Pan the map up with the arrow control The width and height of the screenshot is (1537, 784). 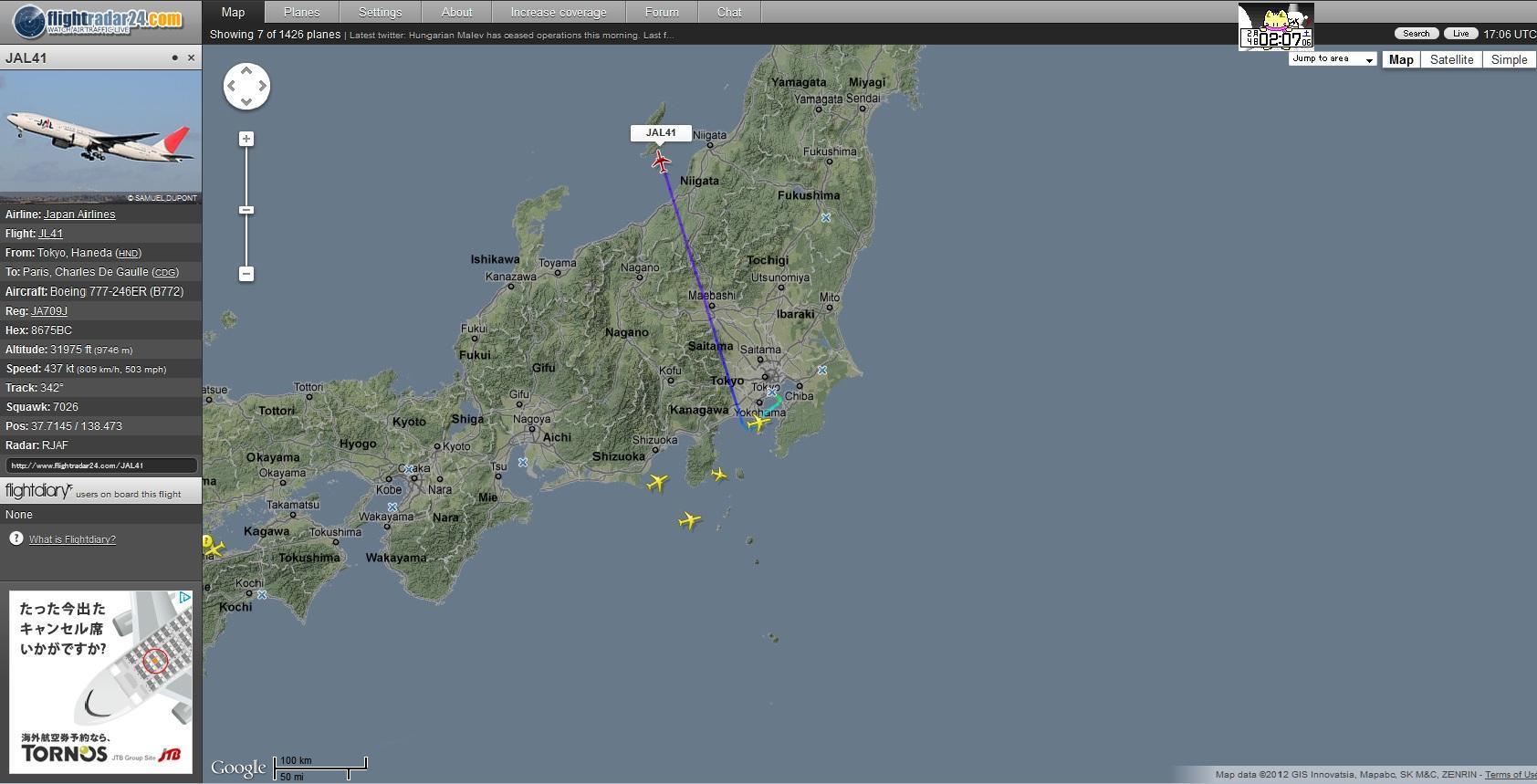click(x=246, y=70)
